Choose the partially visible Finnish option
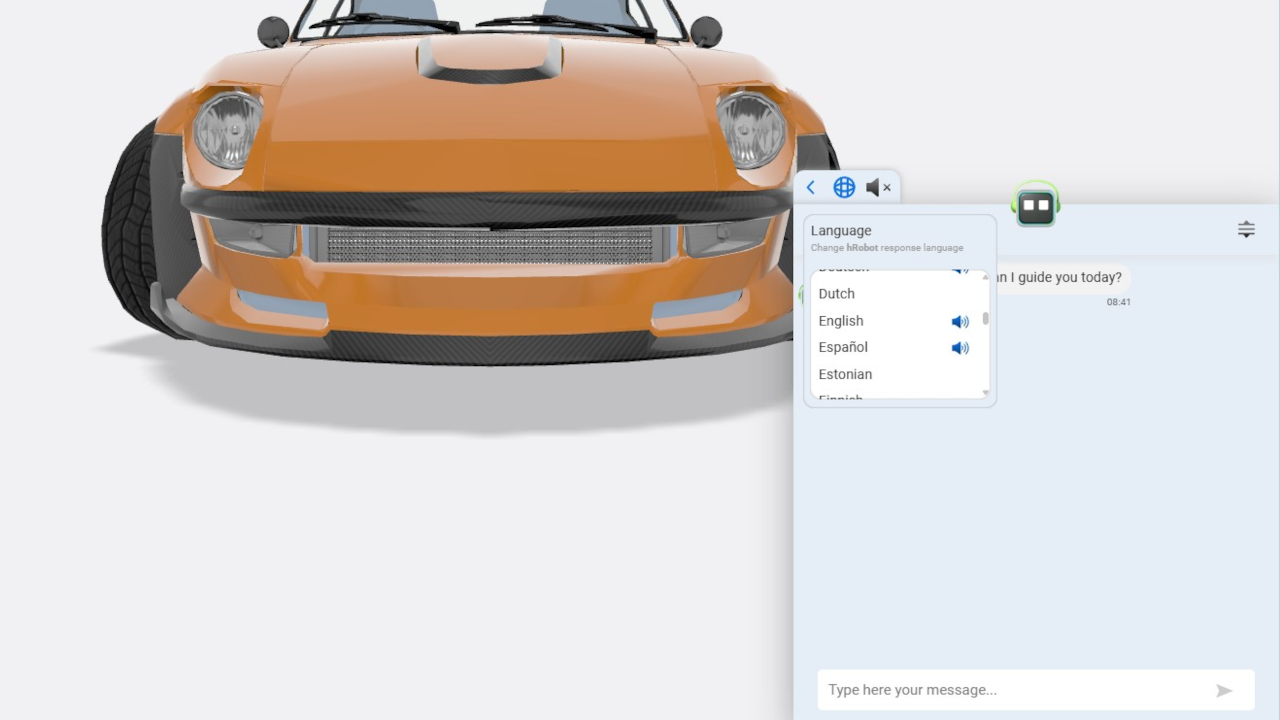Image resolution: width=1280 pixels, height=720 pixels. (x=840, y=399)
